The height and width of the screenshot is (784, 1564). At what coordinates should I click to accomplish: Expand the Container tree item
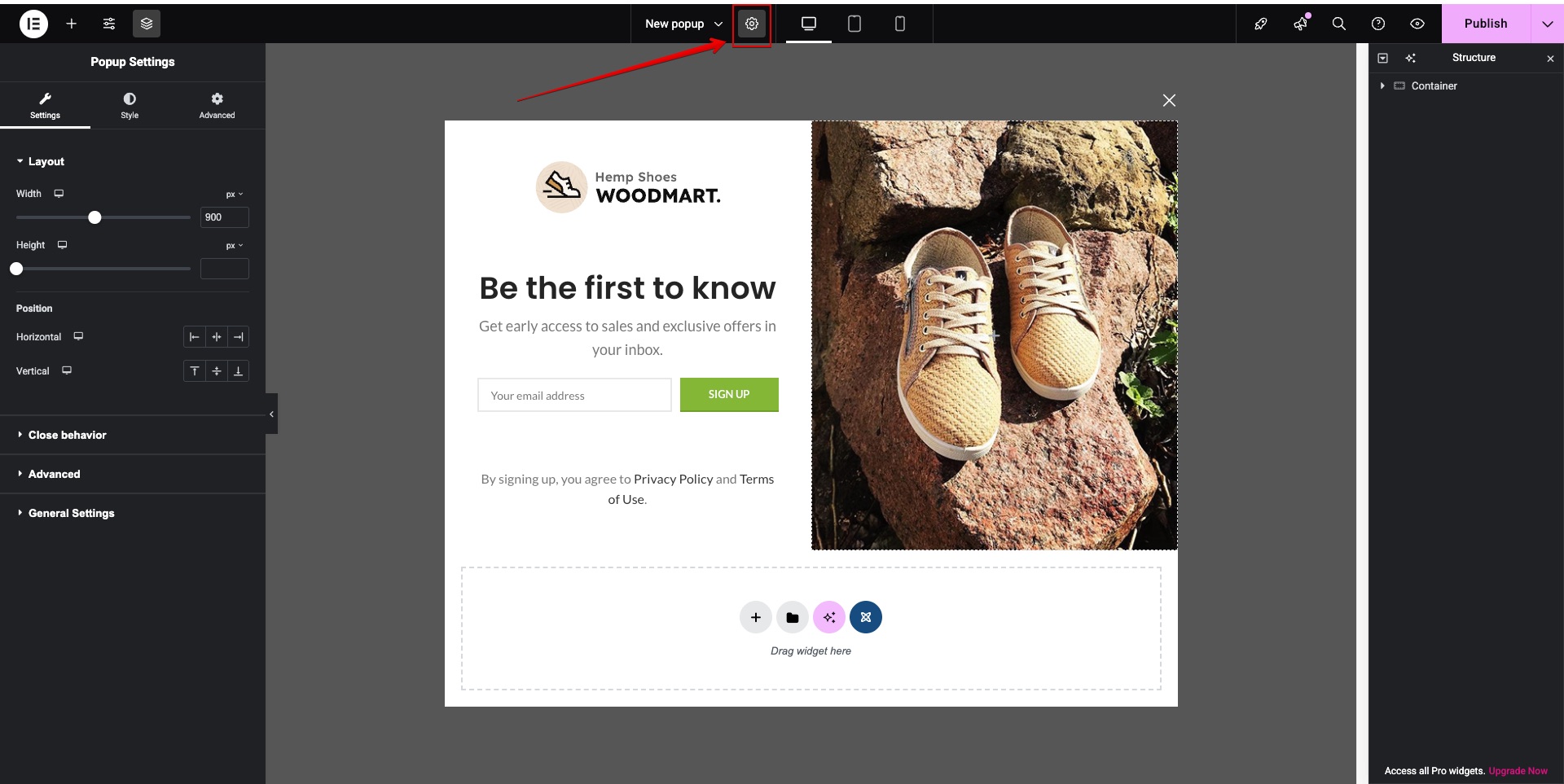[x=1382, y=85]
